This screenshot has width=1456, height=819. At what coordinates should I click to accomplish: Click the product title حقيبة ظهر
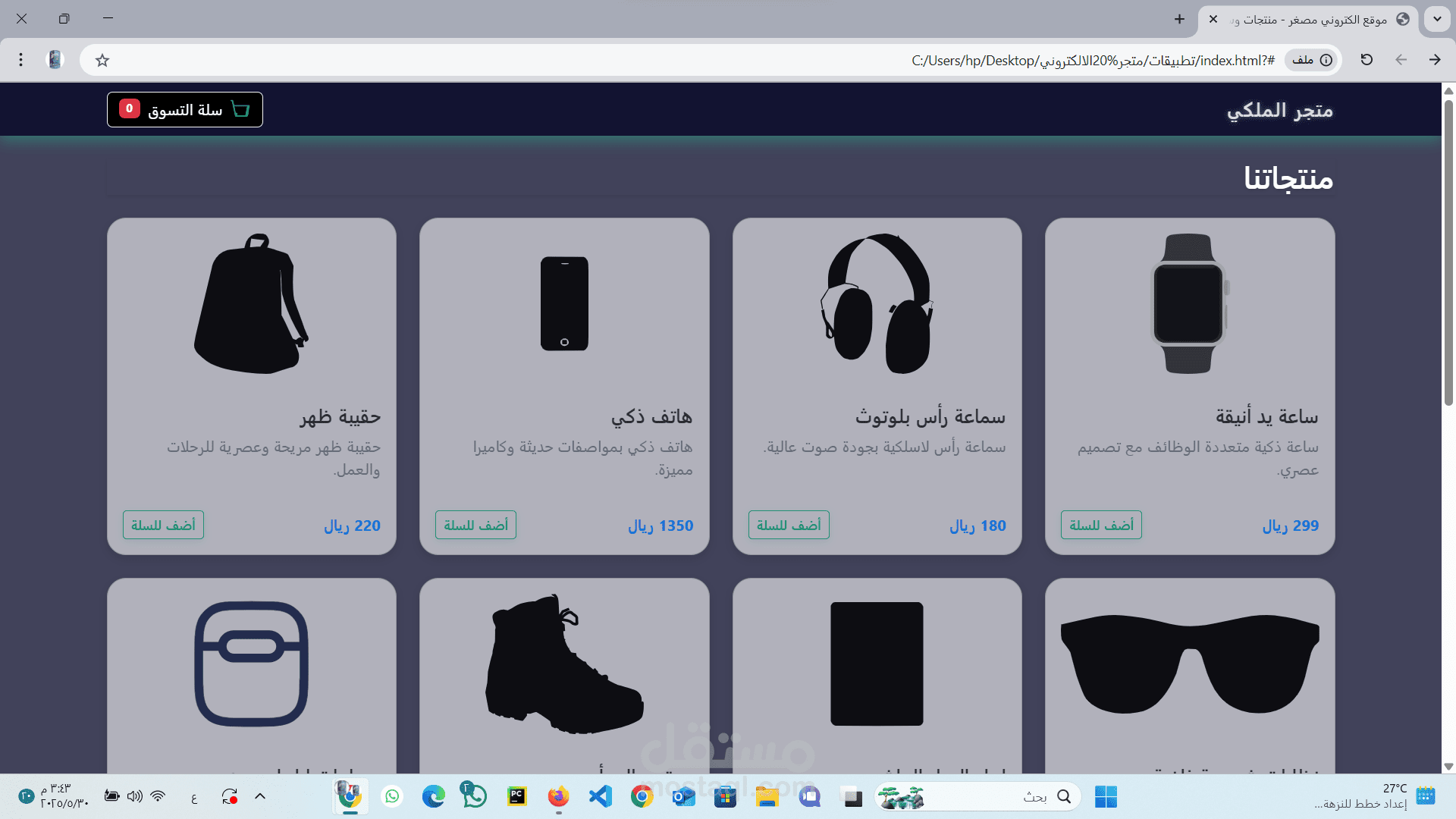tap(340, 416)
